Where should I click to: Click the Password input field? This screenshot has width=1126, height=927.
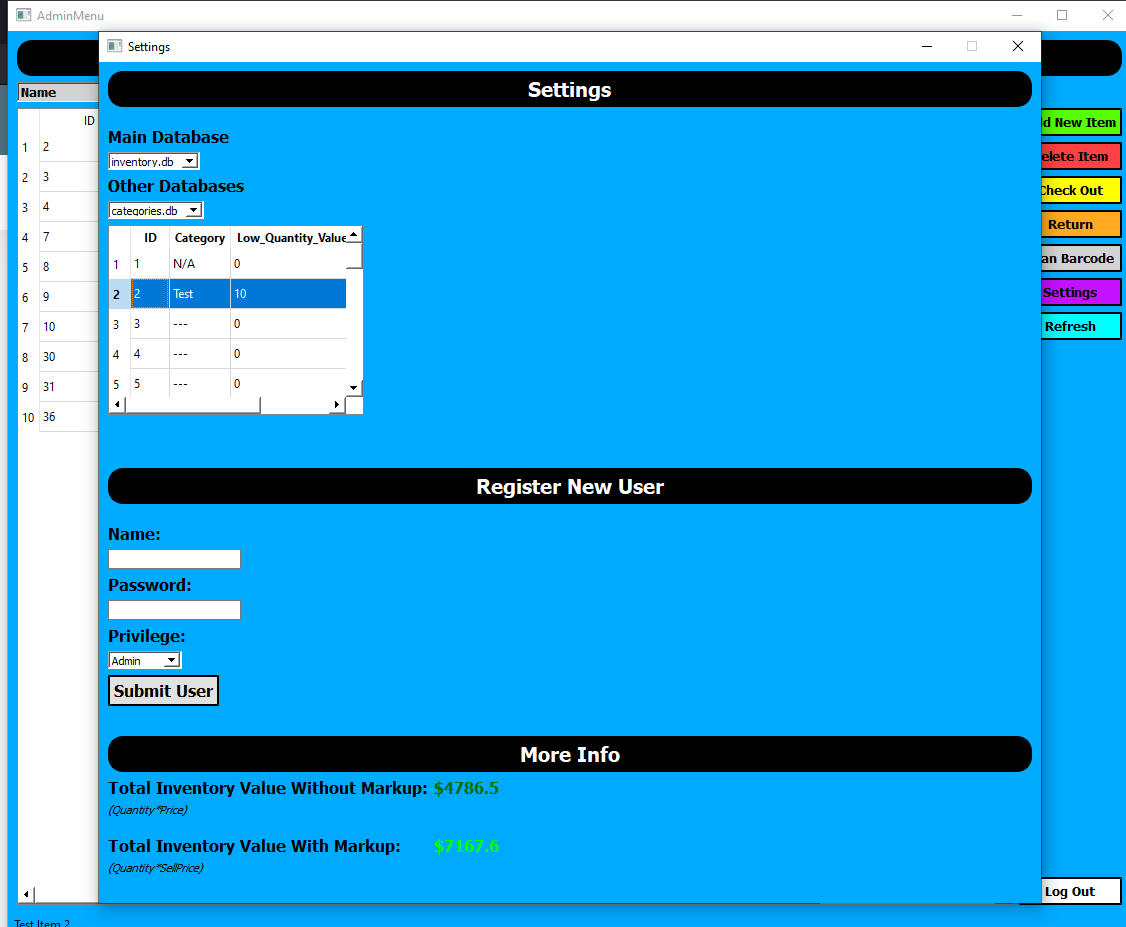coord(174,610)
